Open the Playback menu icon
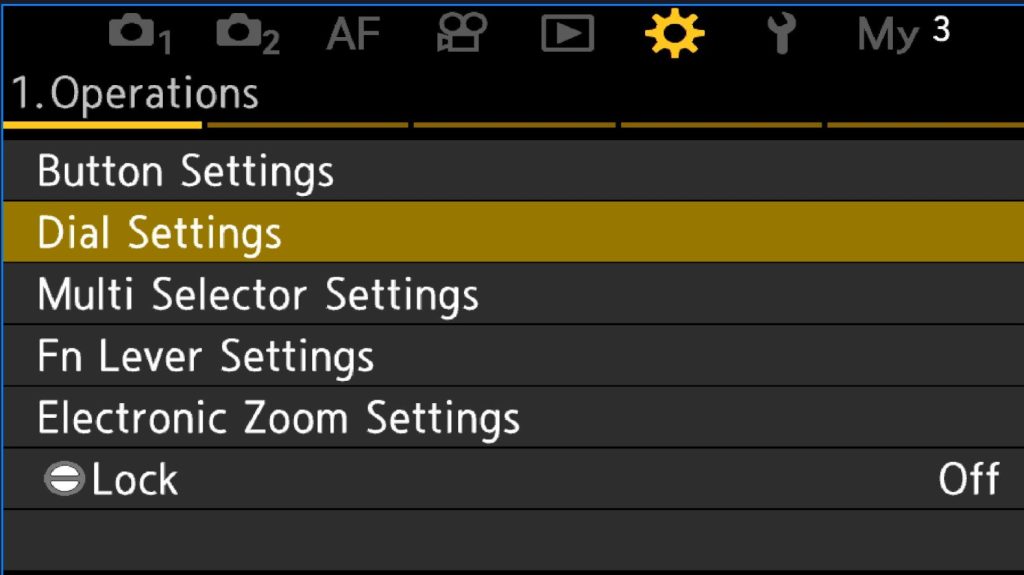Viewport: 1024px width, 575px height. pos(567,35)
